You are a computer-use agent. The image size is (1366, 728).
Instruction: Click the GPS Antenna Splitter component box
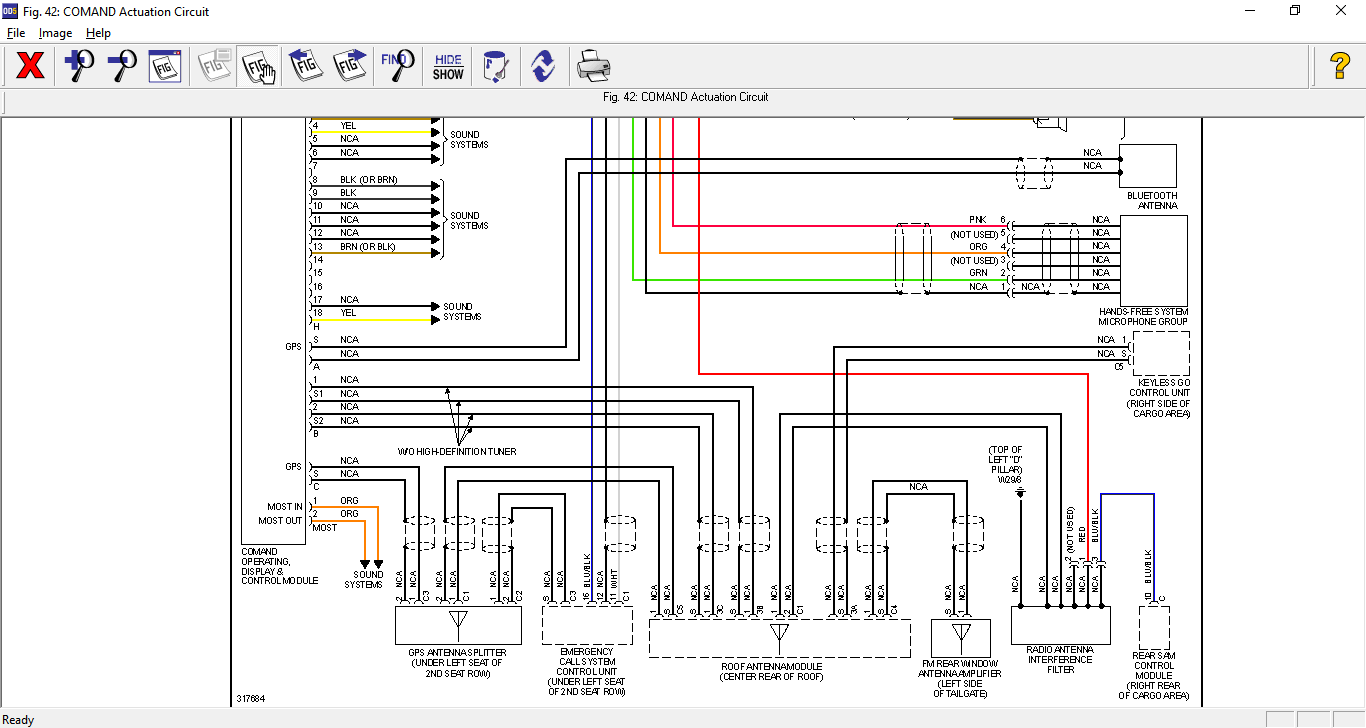pos(458,625)
